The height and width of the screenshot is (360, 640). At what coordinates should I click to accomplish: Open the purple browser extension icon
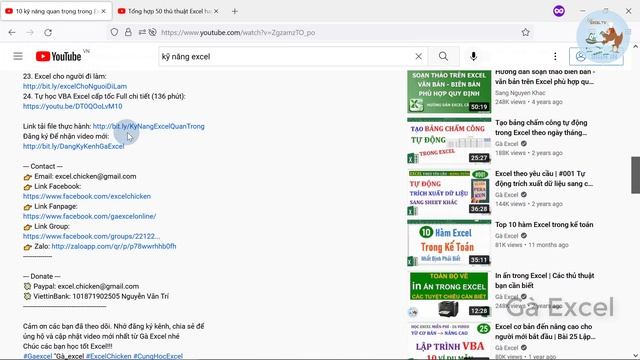(x=559, y=11)
